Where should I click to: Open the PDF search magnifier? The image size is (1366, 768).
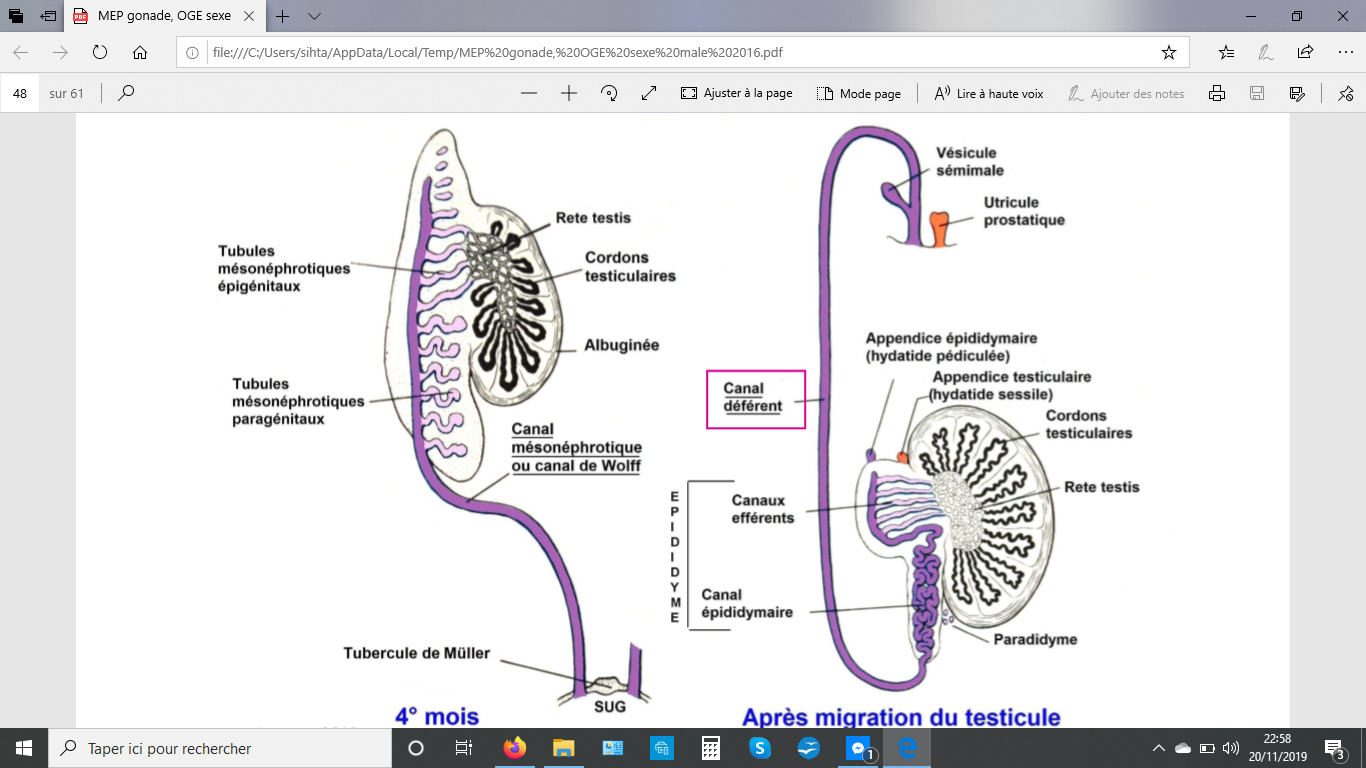tap(126, 93)
